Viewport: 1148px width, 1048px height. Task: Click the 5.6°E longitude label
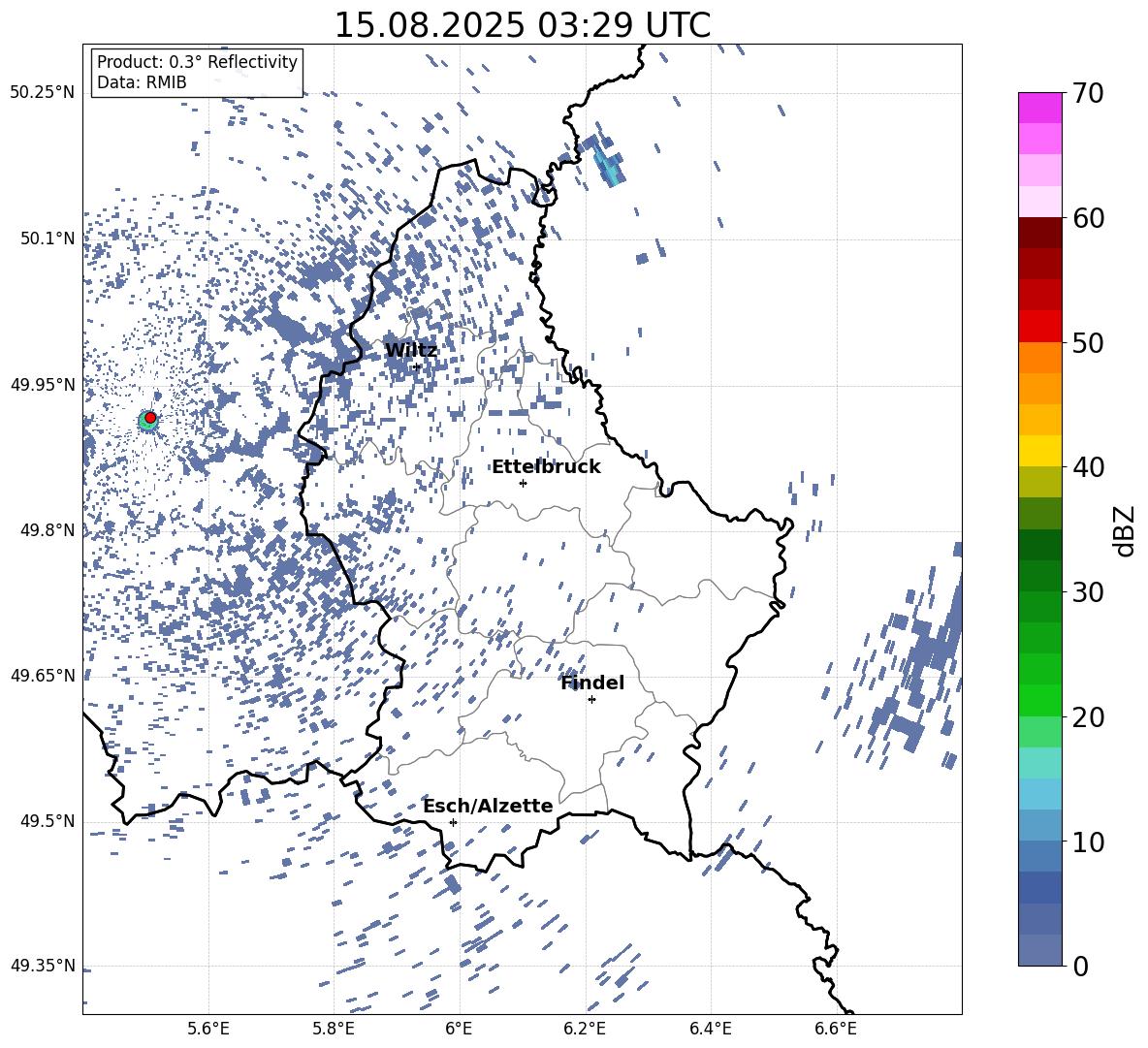[208, 1029]
